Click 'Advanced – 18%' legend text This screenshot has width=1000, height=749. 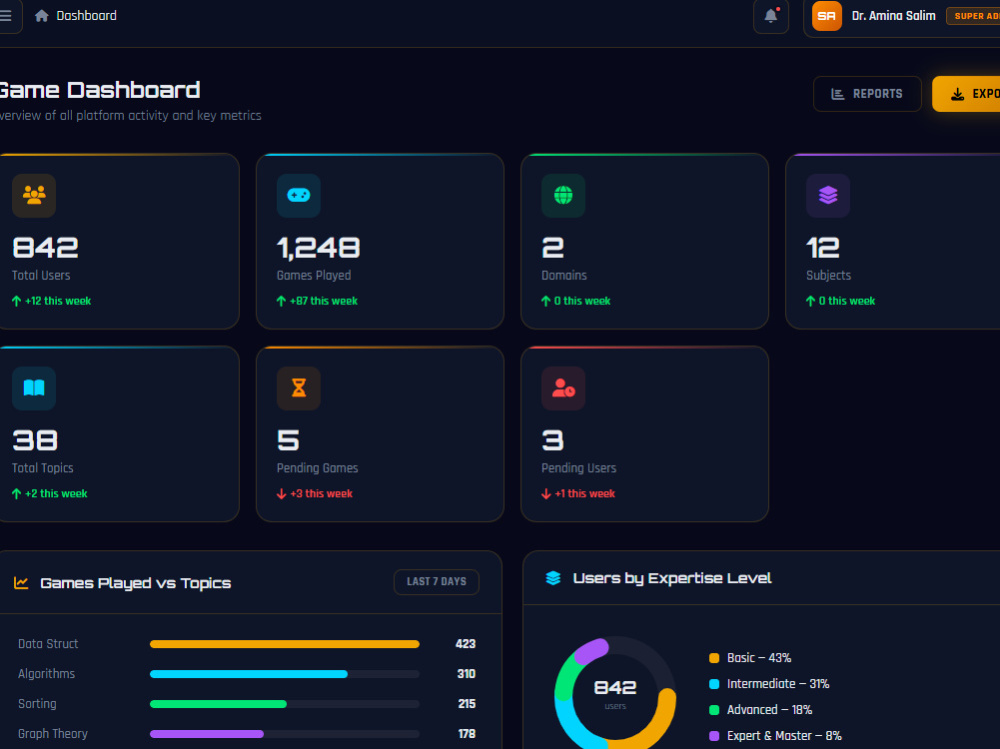(770, 710)
